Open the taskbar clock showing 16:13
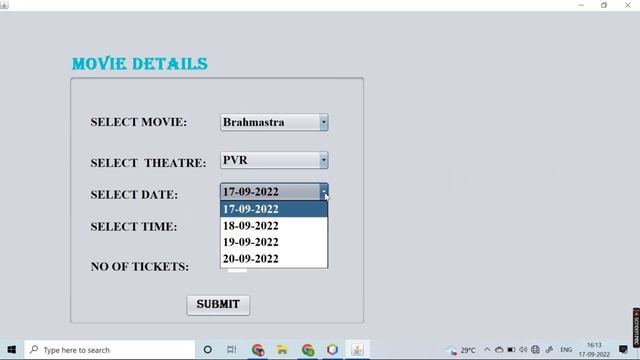Image resolution: width=640 pixels, height=360 pixels. pyautogui.click(x=594, y=350)
